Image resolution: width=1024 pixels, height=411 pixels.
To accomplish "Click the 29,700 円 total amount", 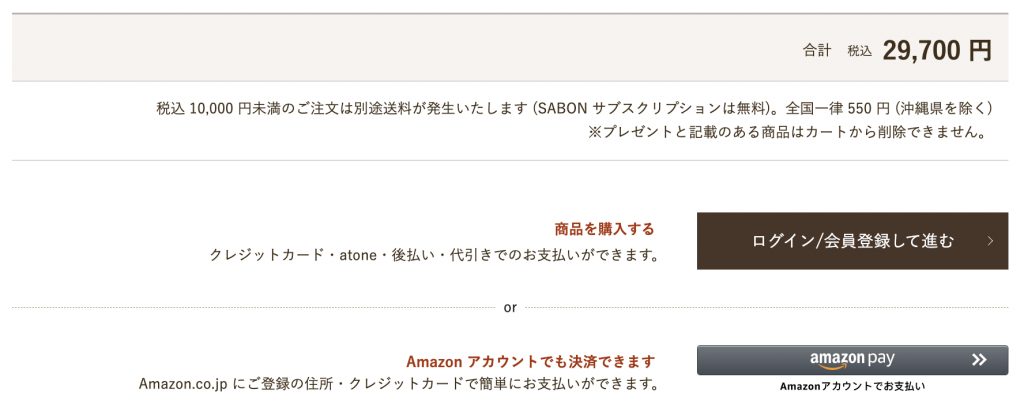I will tap(936, 50).
